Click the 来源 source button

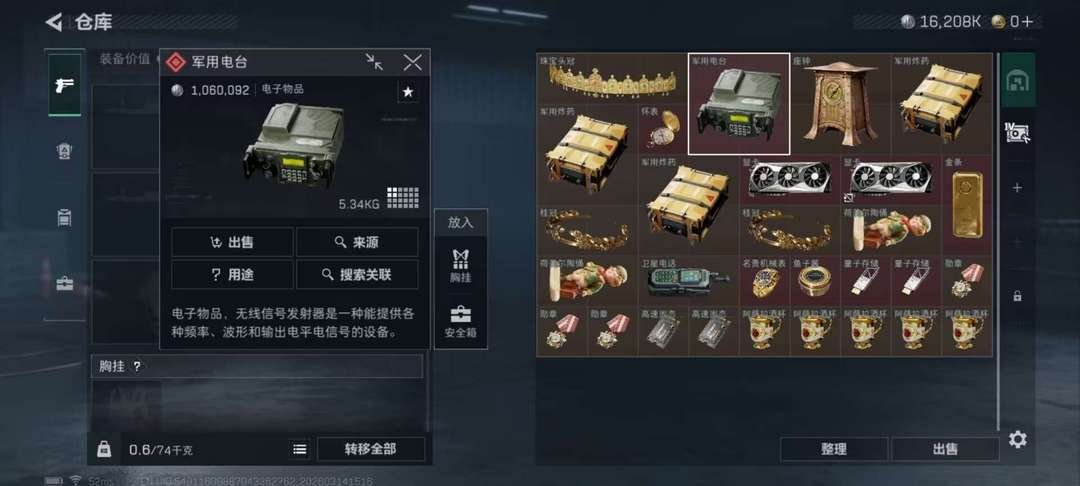point(357,242)
